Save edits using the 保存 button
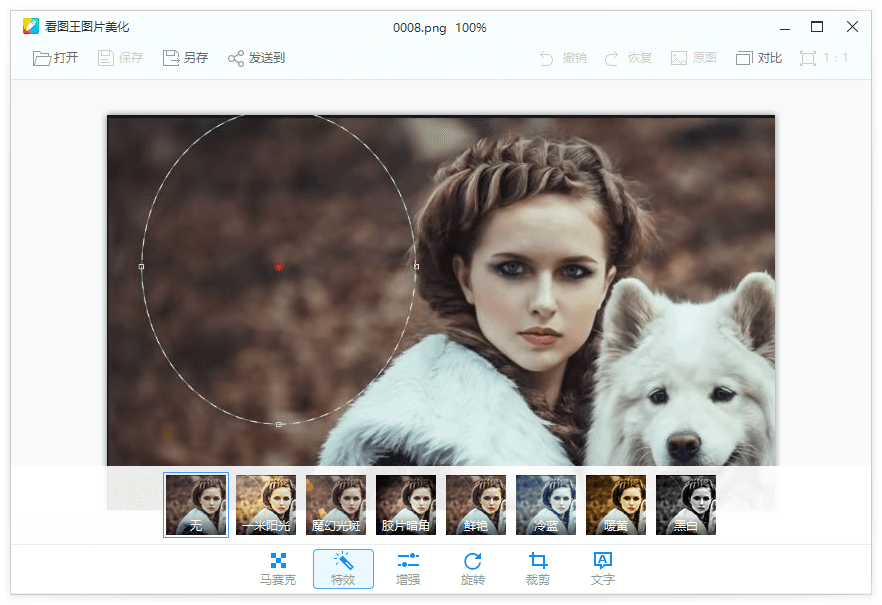 (119, 57)
